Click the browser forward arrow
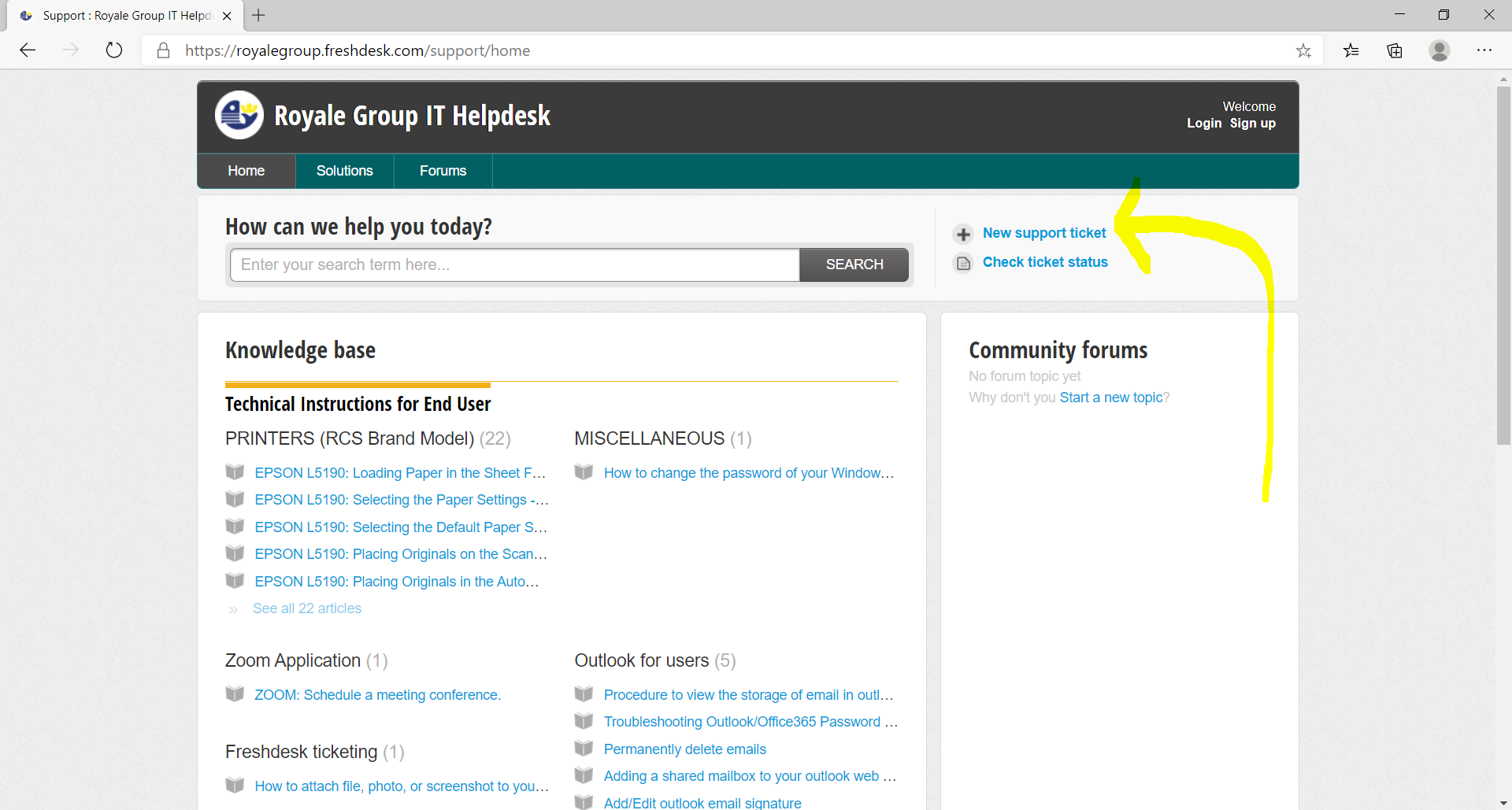This screenshot has width=1512, height=810. [71, 50]
